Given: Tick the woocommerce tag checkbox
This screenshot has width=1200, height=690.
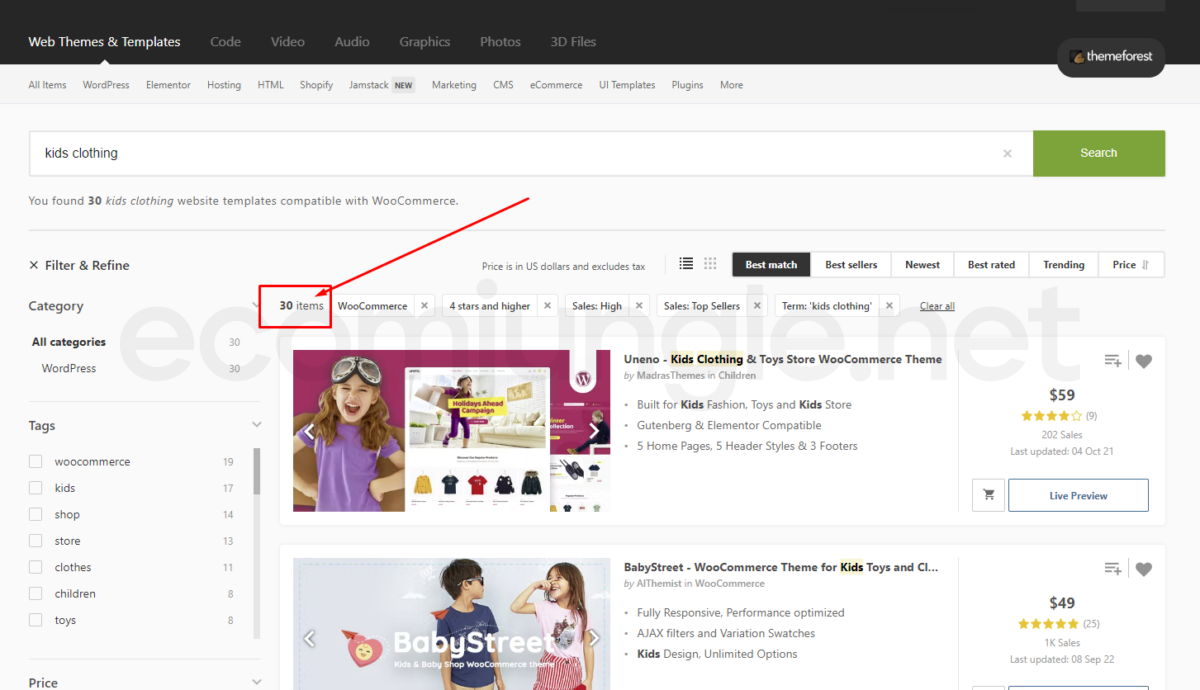Looking at the screenshot, I should click(36, 462).
